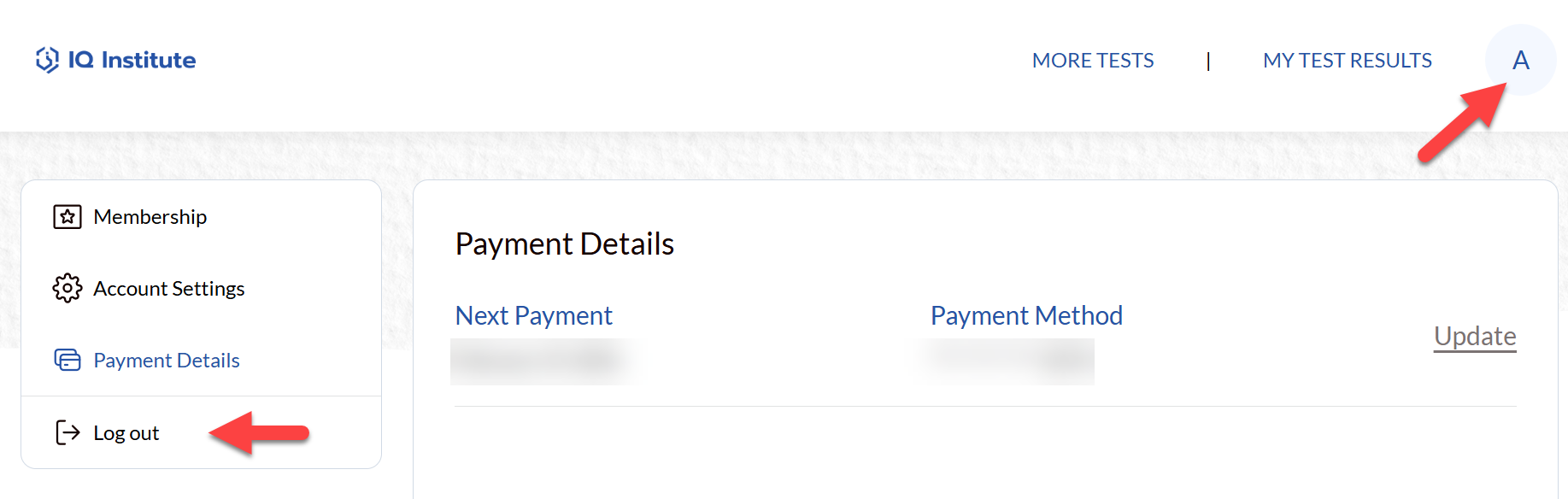1568x499 pixels.
Task: Select Payment Details text in the sidebar
Action: tap(167, 361)
